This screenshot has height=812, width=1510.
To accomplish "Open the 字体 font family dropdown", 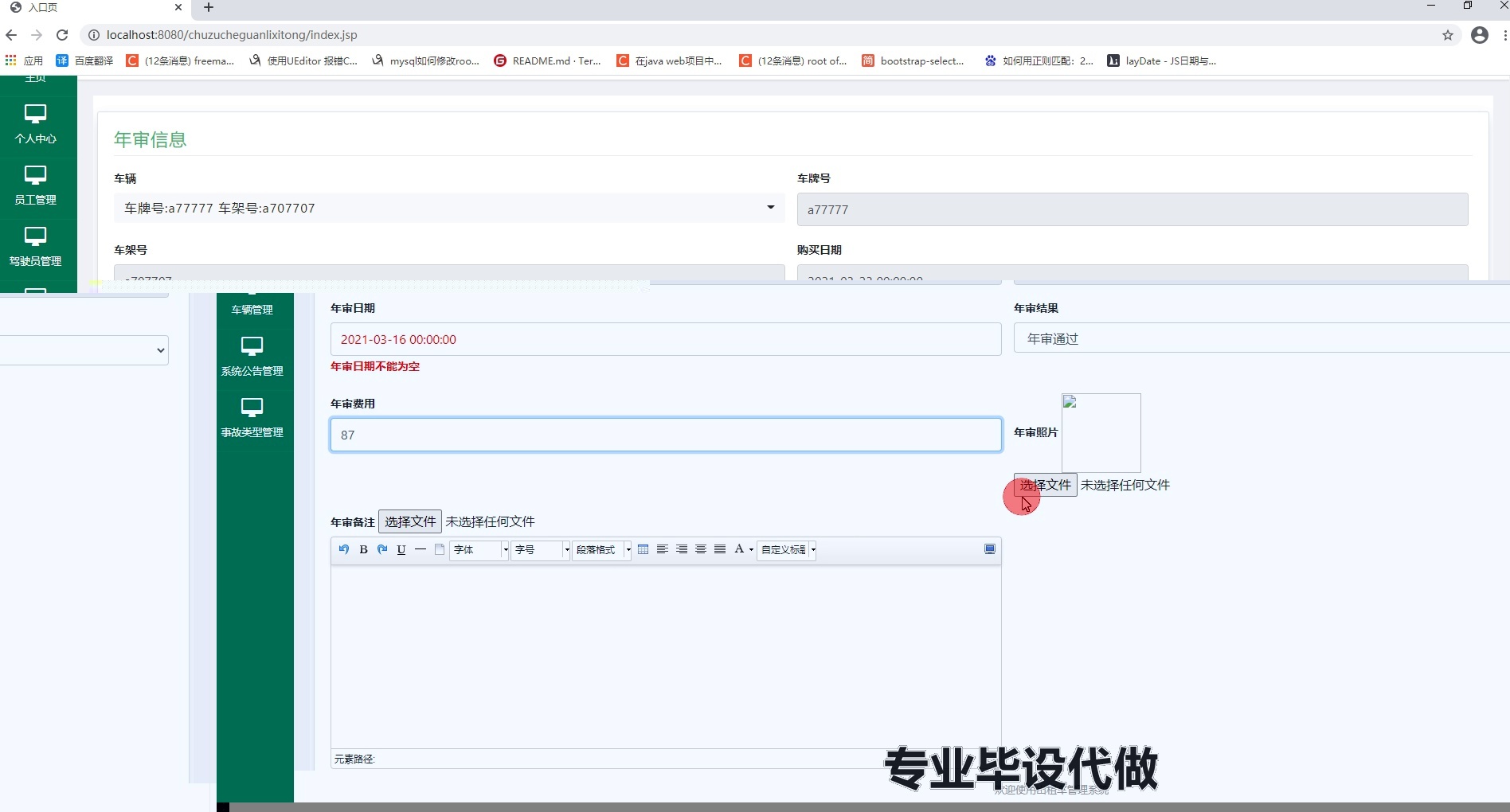I will click(479, 549).
